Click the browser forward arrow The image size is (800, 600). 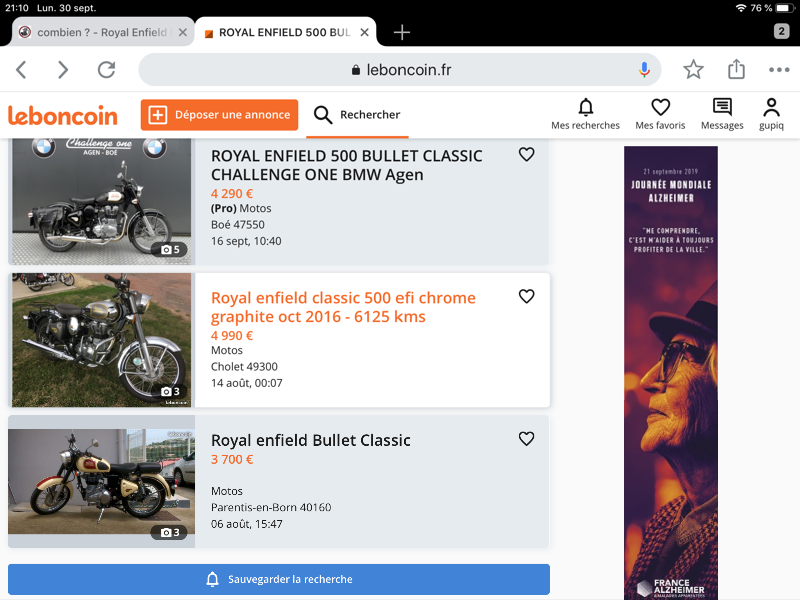(x=63, y=69)
